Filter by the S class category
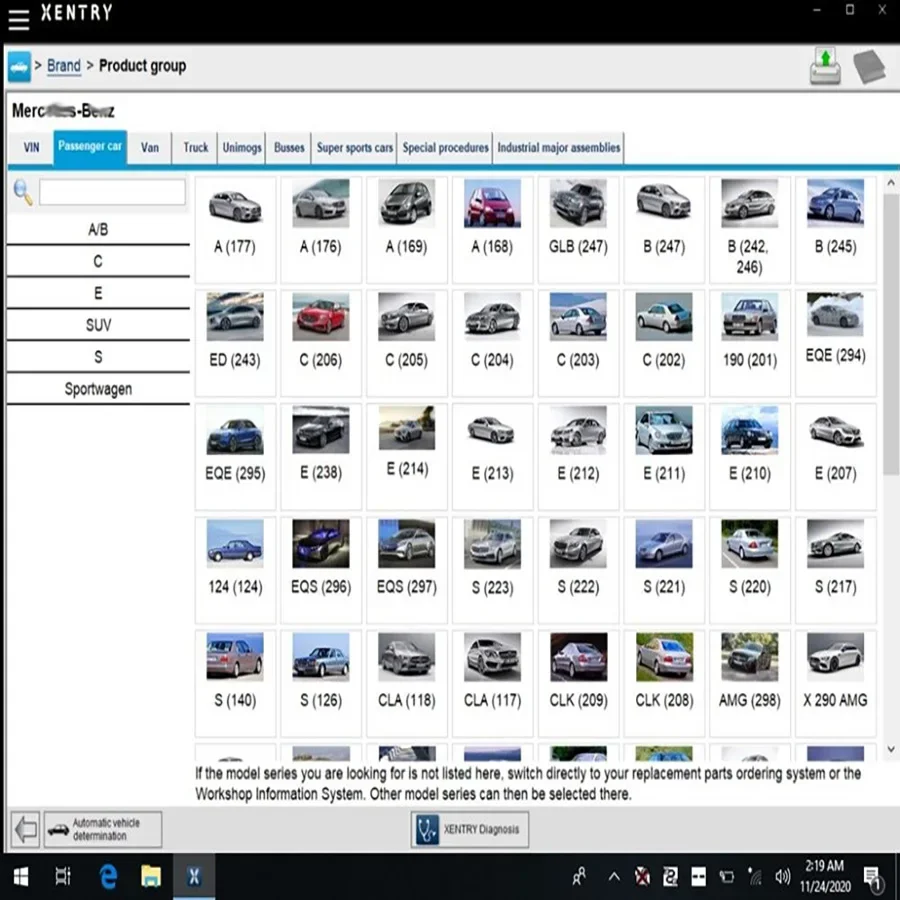The height and width of the screenshot is (900, 900). coord(98,357)
